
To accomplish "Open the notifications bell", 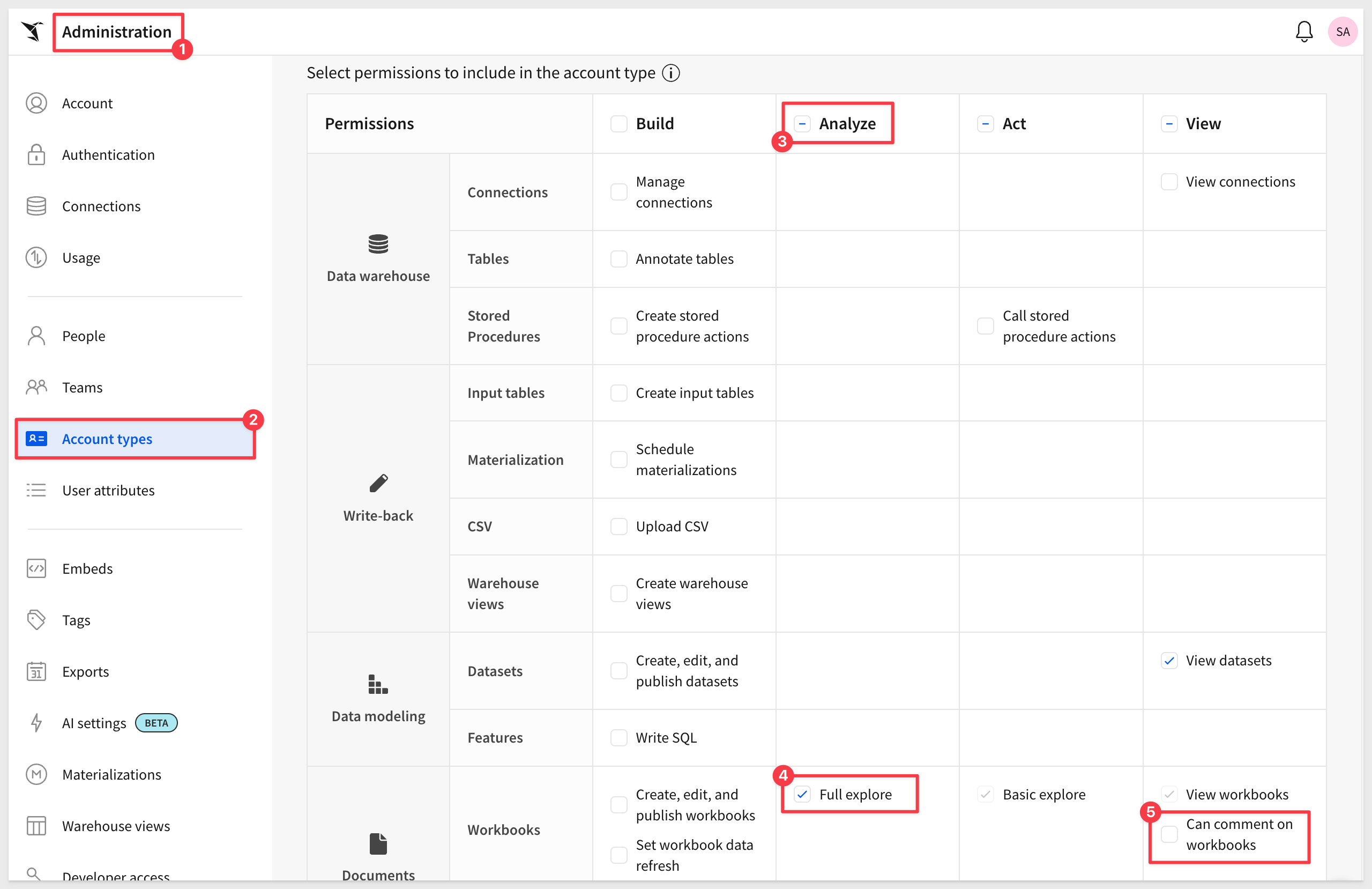I will [1303, 32].
